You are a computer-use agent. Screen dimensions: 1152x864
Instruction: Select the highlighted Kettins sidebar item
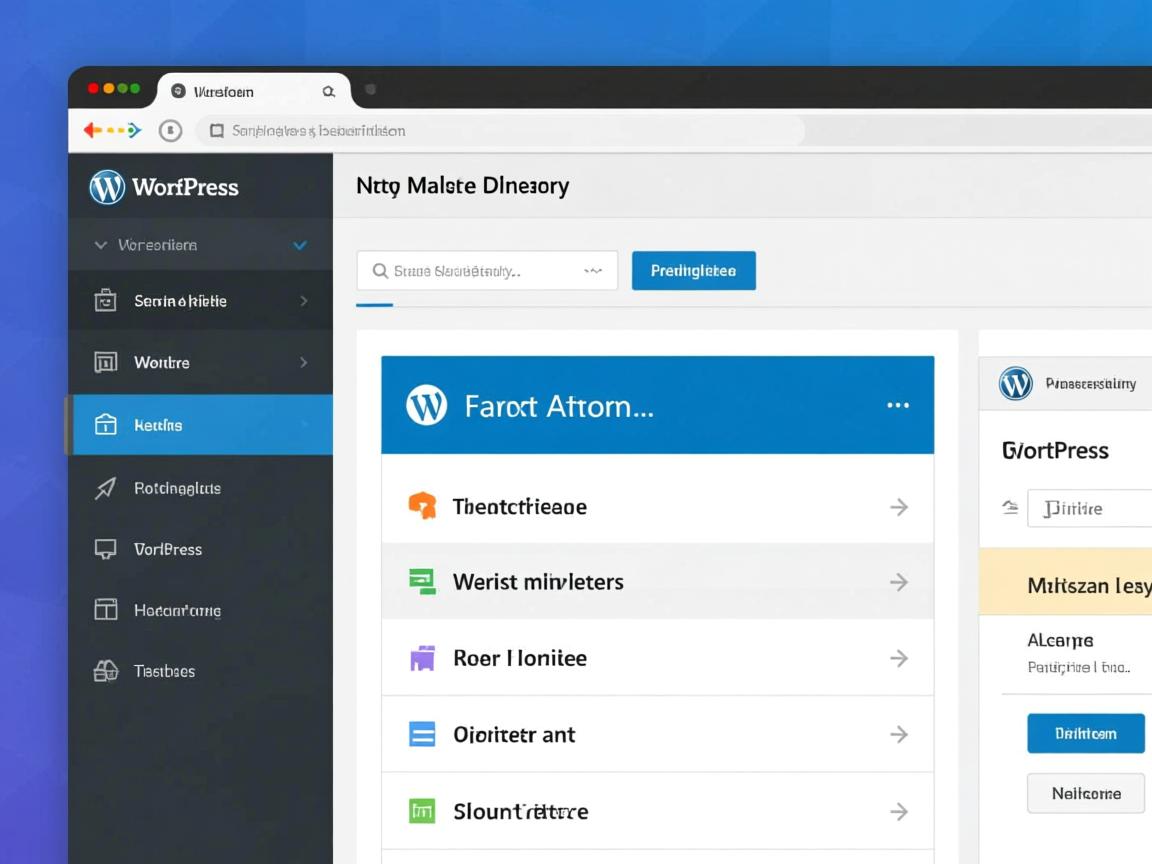click(200, 425)
